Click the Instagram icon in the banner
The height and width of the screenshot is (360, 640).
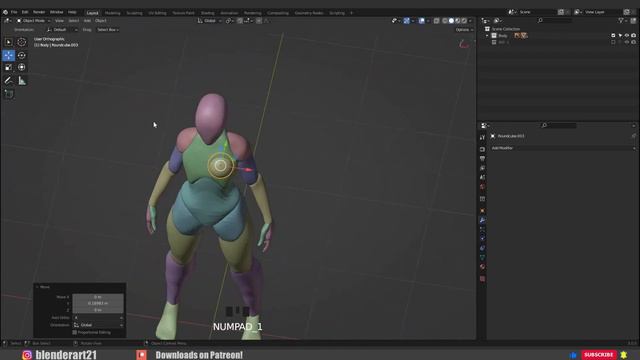(27, 355)
